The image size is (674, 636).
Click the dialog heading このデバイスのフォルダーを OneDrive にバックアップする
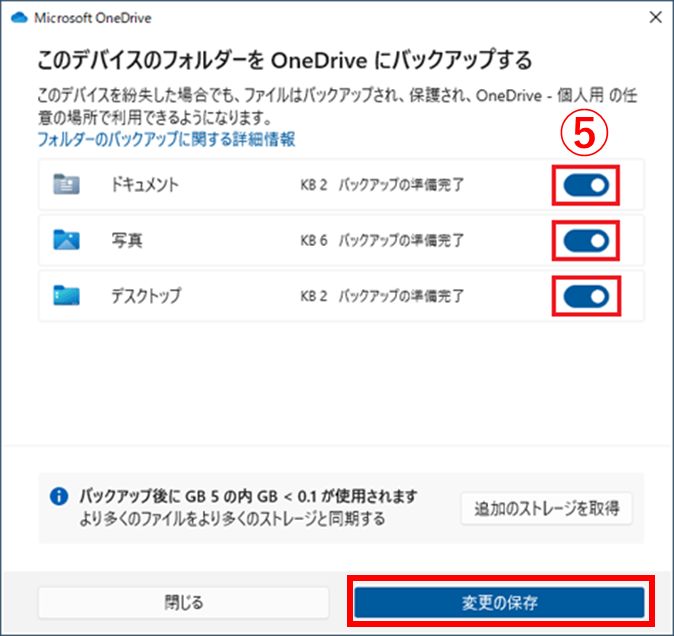(x=285, y=60)
